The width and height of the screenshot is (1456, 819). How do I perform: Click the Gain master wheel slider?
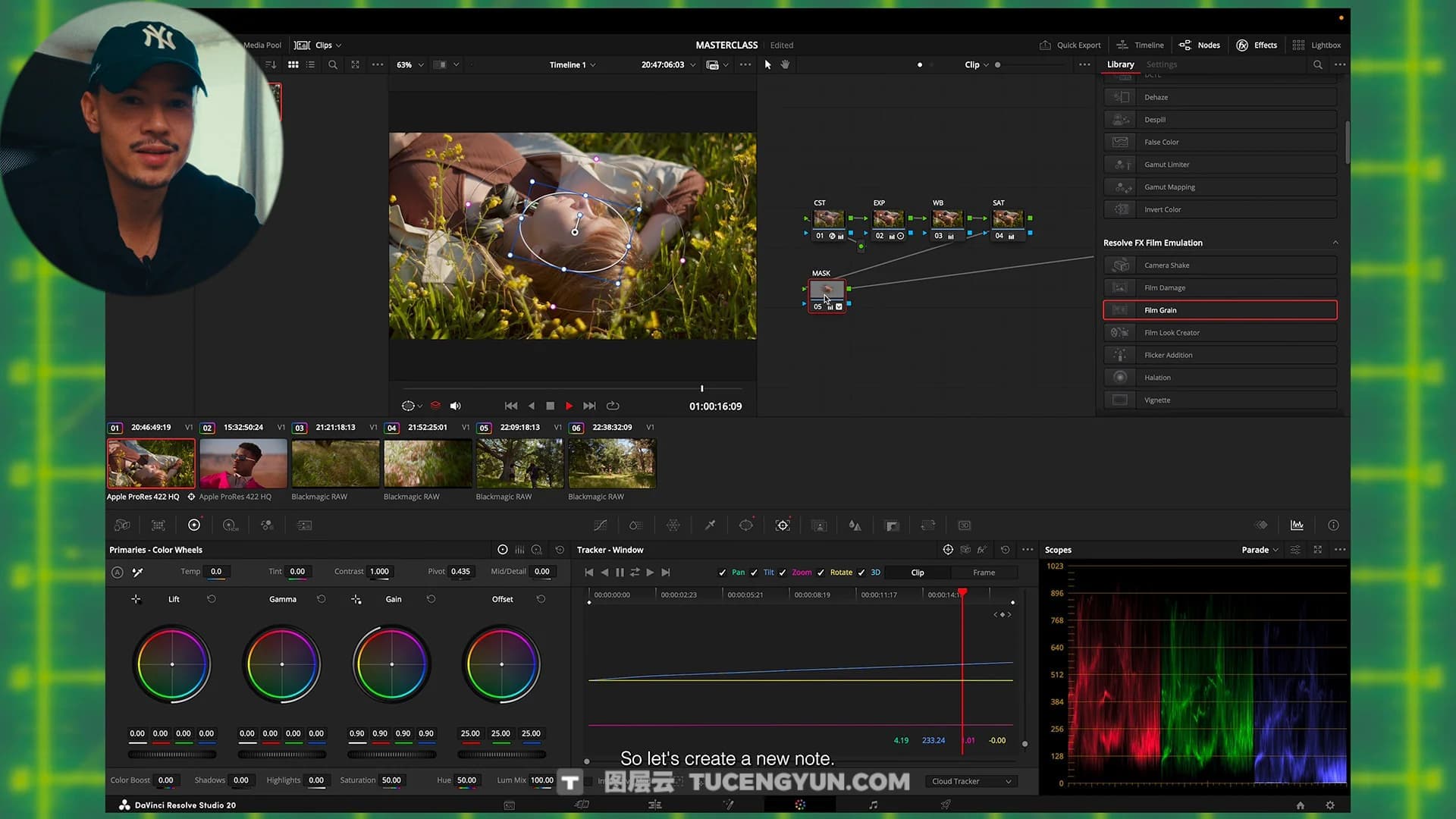[391, 755]
